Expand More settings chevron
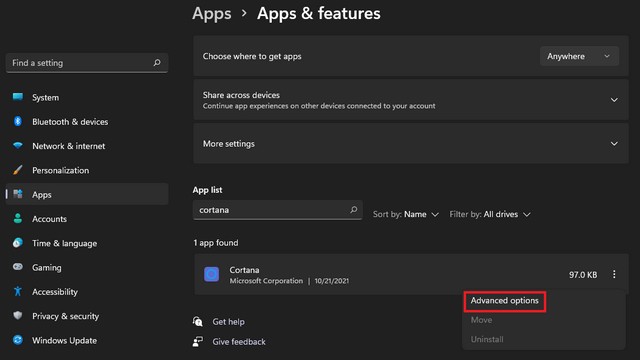 pos(614,144)
